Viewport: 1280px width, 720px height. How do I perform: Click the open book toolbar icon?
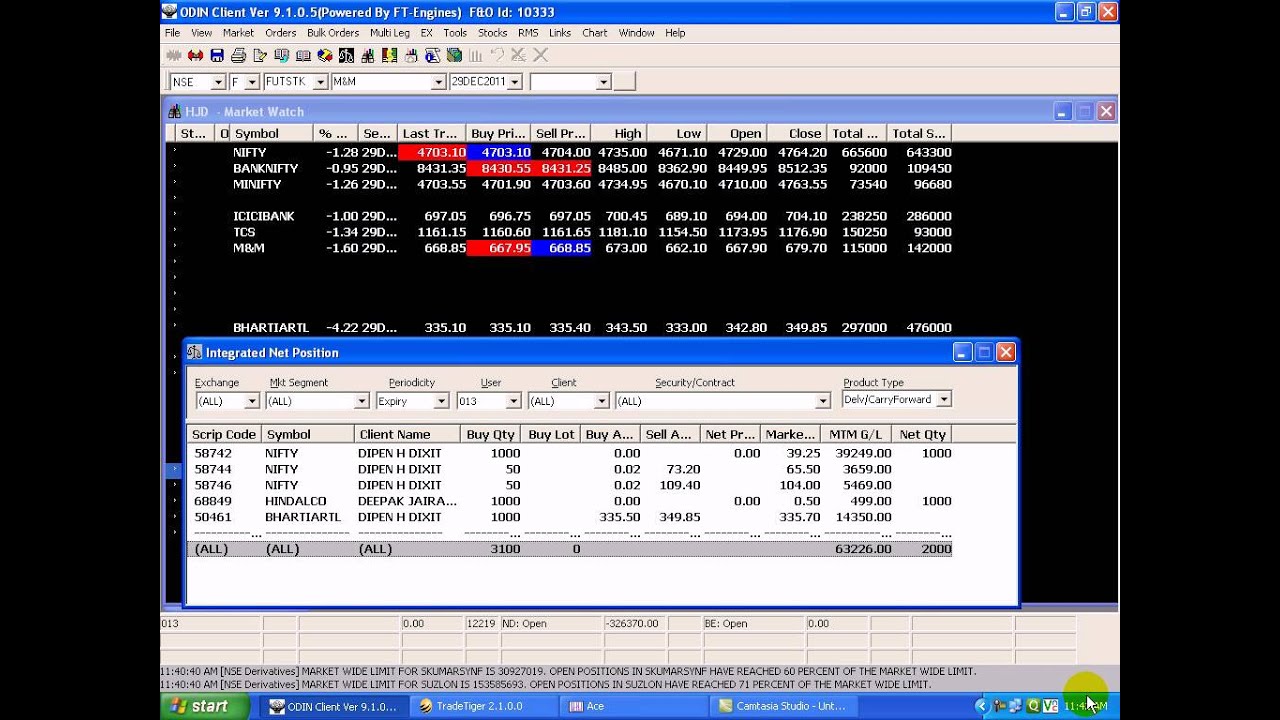tap(303, 56)
